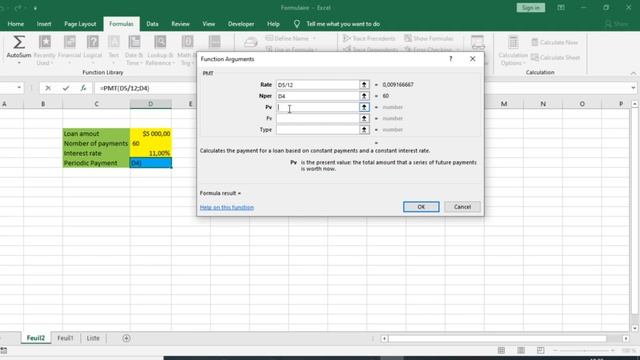Click in the Type argument field
The width and height of the screenshot is (640, 360).
pos(317,129)
